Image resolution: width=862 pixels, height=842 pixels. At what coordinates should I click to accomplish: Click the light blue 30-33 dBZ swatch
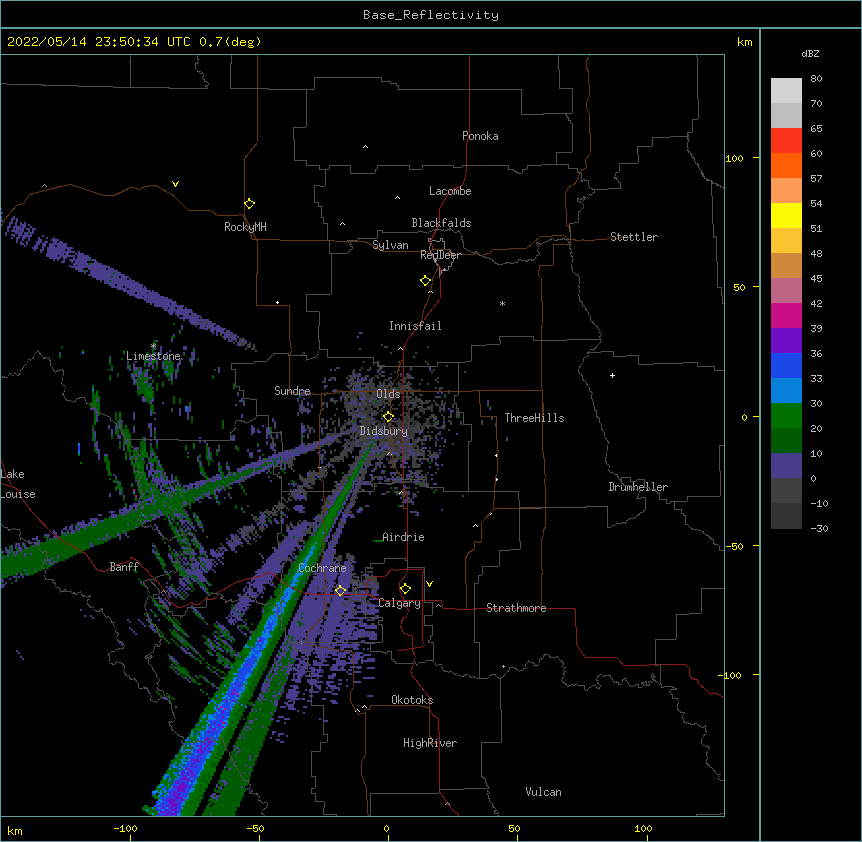pos(786,391)
